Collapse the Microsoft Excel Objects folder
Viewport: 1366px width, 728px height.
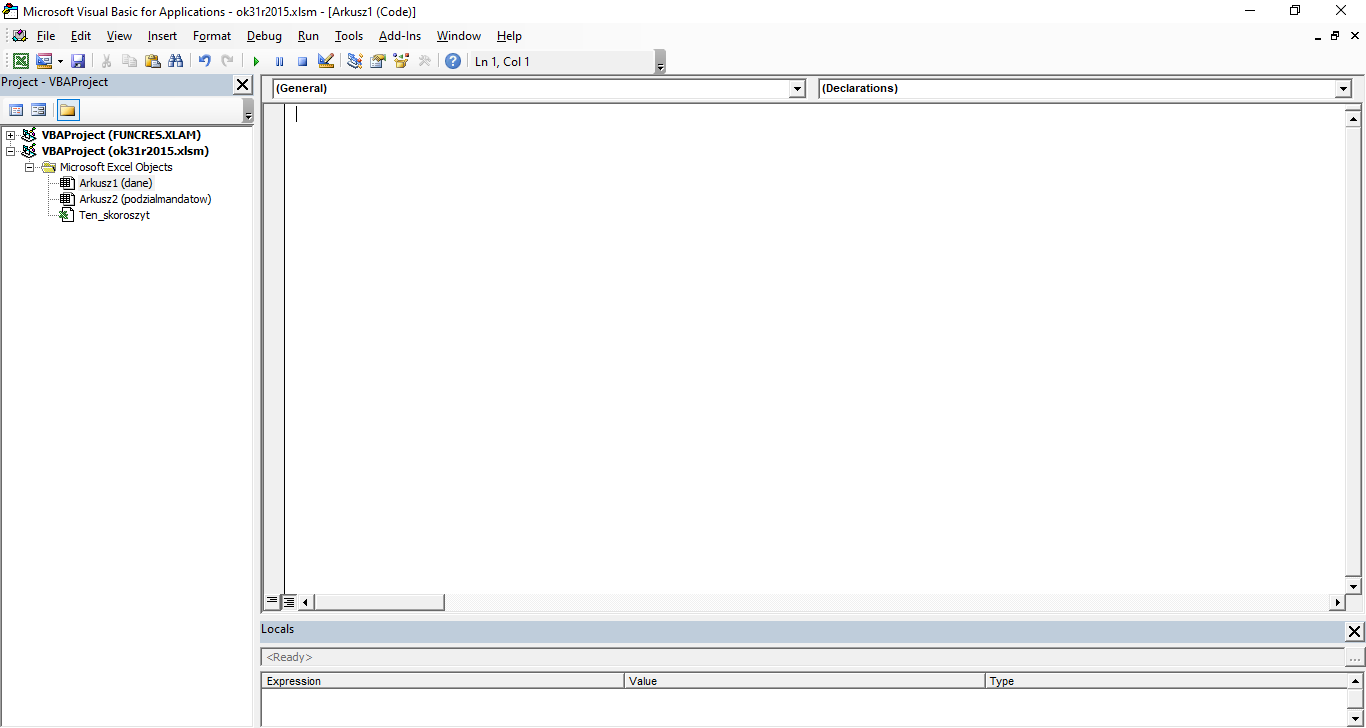pos(30,167)
